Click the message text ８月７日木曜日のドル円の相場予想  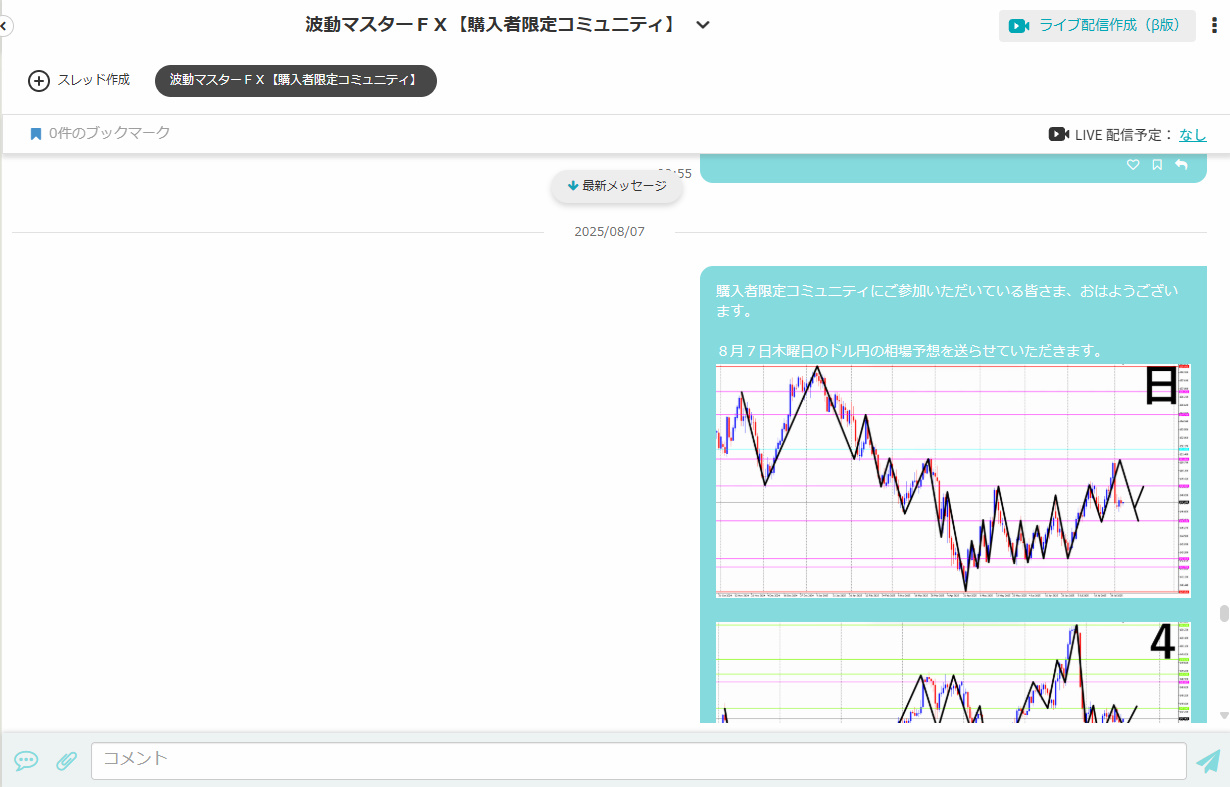(909, 351)
